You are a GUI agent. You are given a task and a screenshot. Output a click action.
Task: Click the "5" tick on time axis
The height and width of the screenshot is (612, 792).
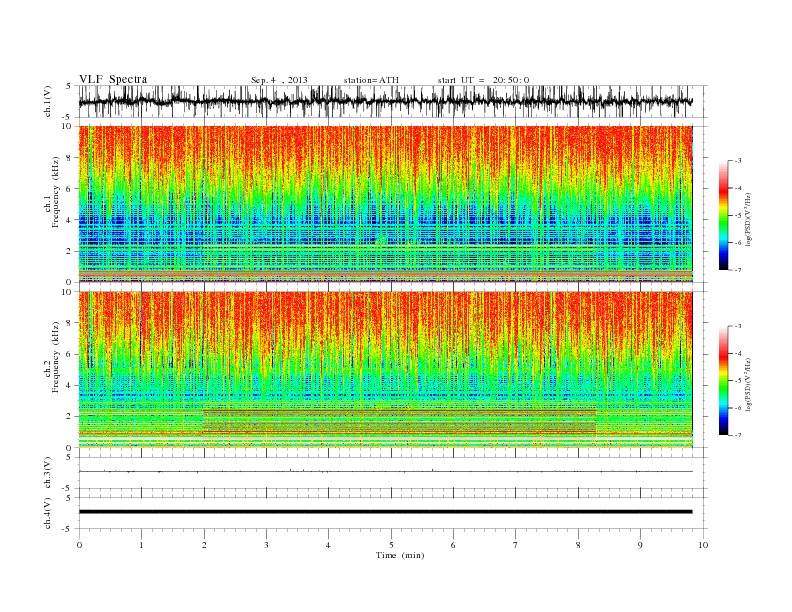tap(391, 545)
